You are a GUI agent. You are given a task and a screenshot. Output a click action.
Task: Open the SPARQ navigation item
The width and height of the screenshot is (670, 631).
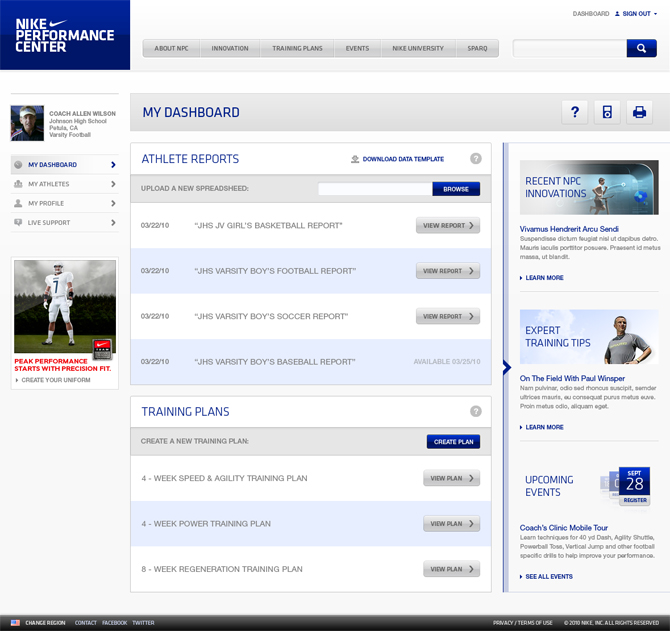tap(477, 48)
